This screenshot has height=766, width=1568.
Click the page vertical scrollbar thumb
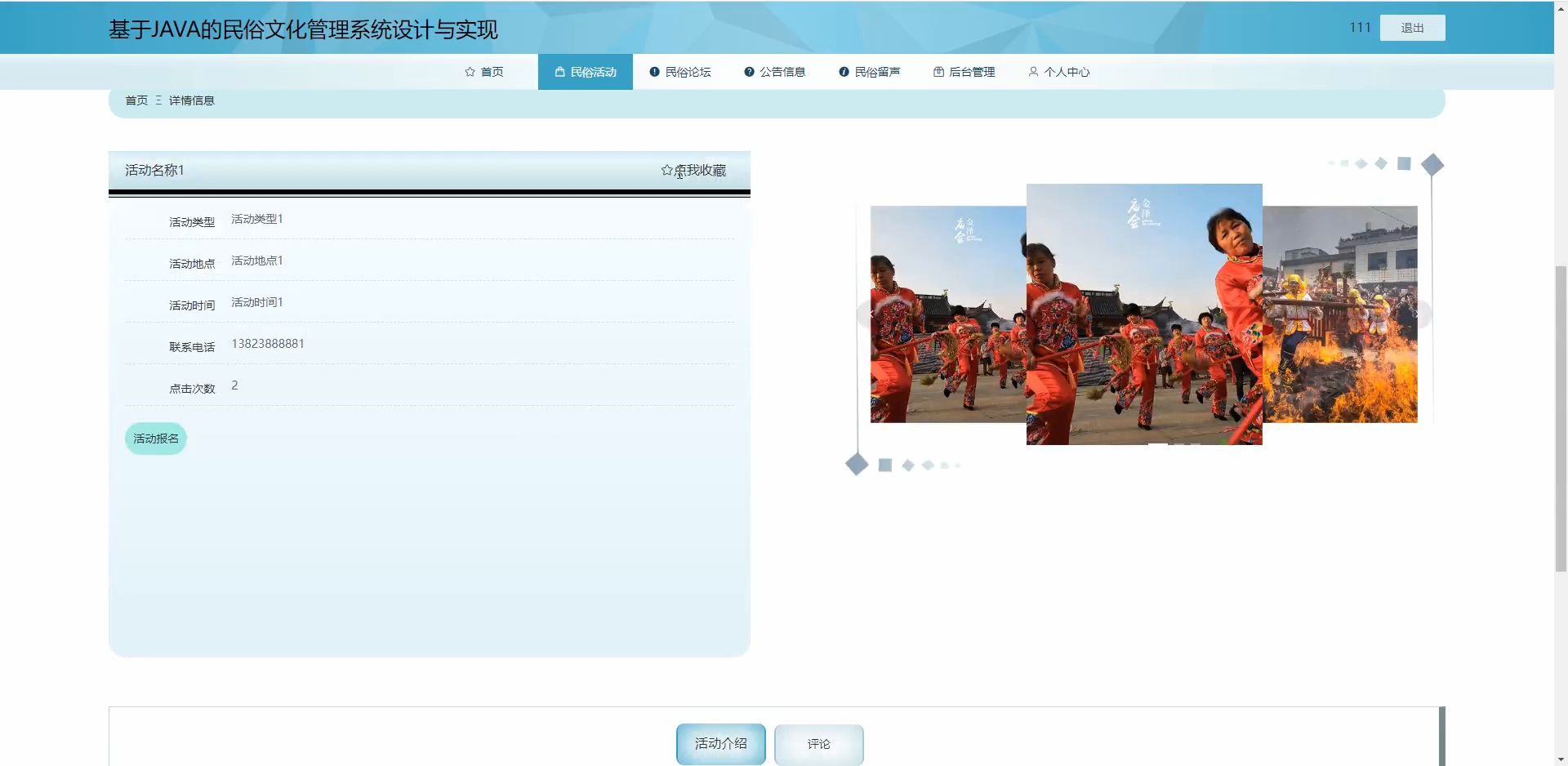click(x=1561, y=418)
